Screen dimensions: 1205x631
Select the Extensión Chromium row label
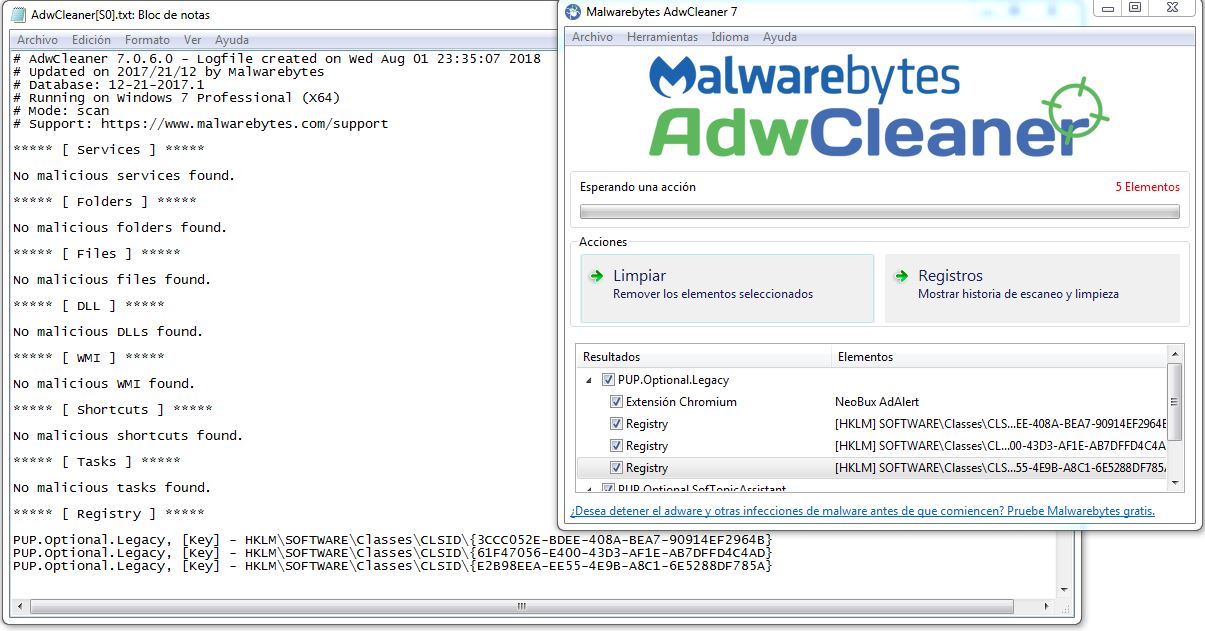(x=681, y=402)
